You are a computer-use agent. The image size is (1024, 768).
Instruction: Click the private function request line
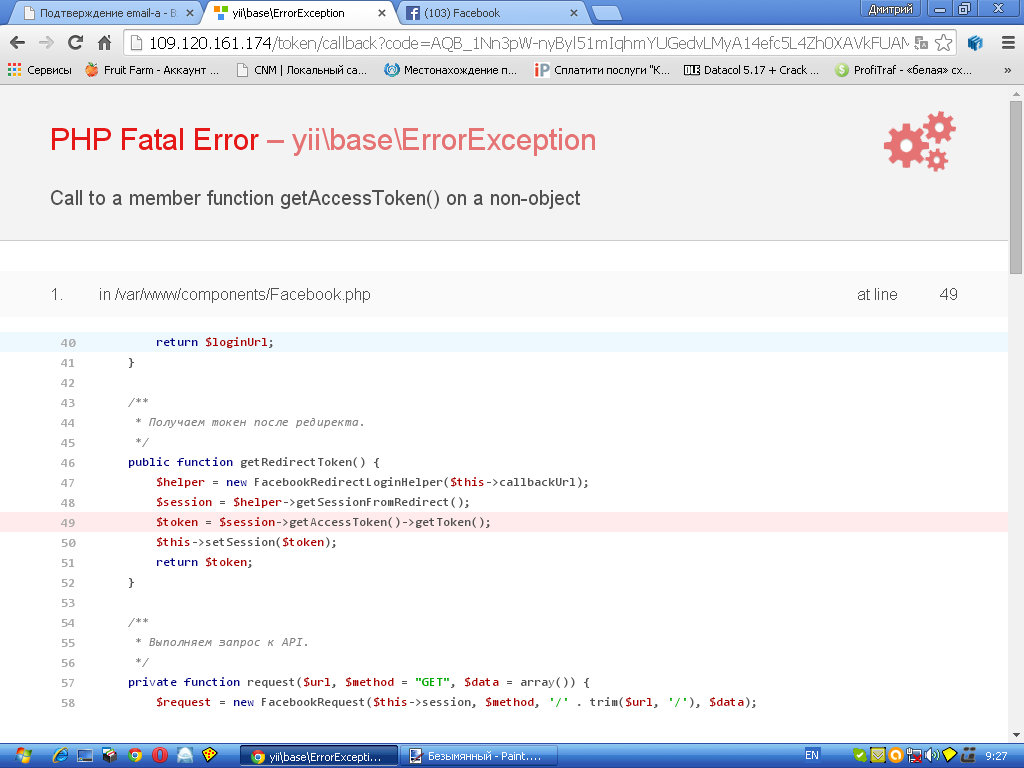[x=359, y=682]
